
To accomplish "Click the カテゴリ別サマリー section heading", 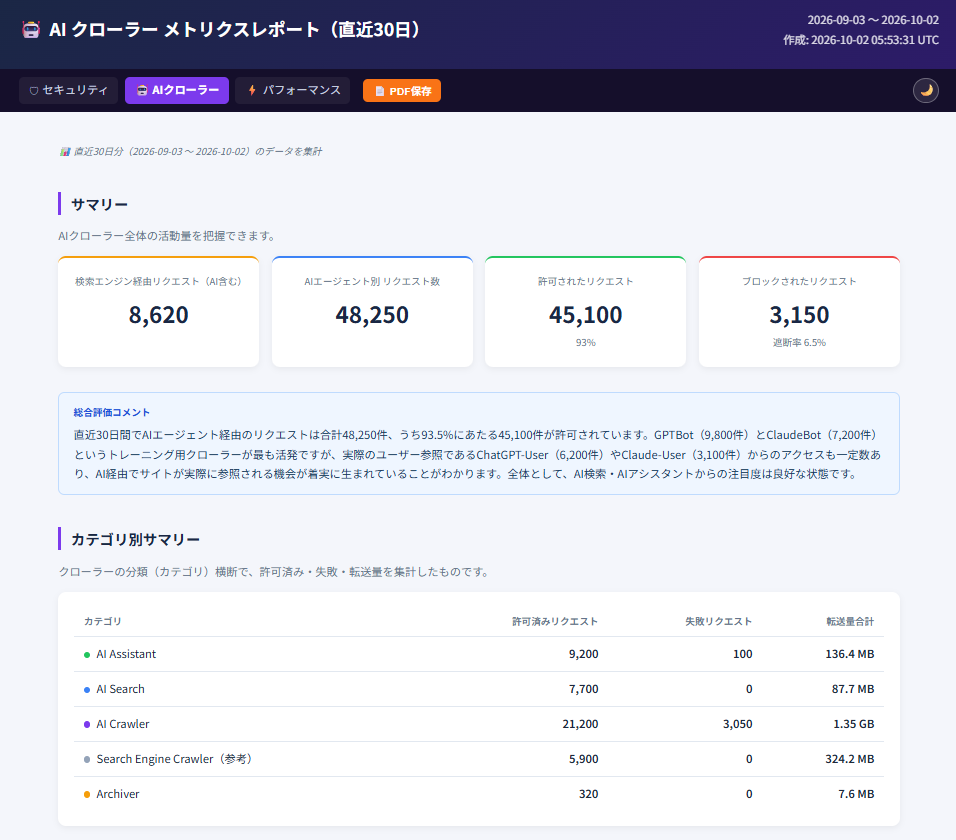I will click(x=135, y=539).
